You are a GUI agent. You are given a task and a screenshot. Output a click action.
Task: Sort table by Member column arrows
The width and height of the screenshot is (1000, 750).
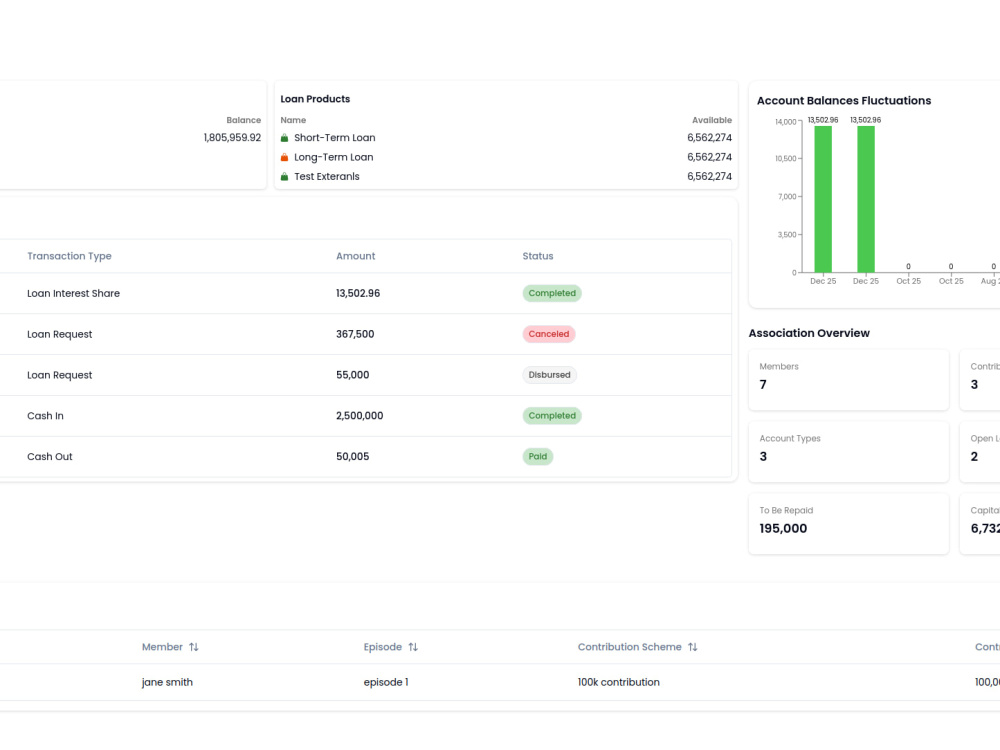pyautogui.click(x=194, y=647)
